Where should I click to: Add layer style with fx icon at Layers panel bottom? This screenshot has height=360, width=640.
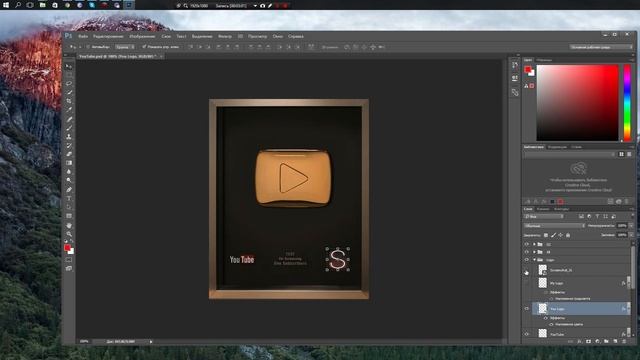coord(580,341)
